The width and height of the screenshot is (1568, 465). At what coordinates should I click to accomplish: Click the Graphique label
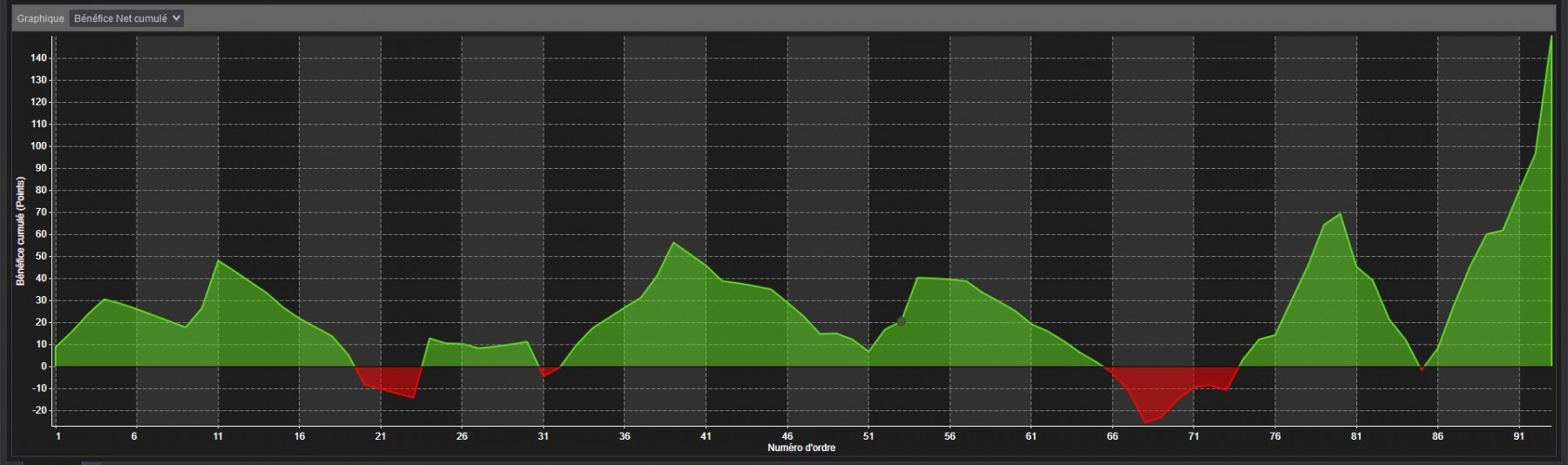pos(41,18)
